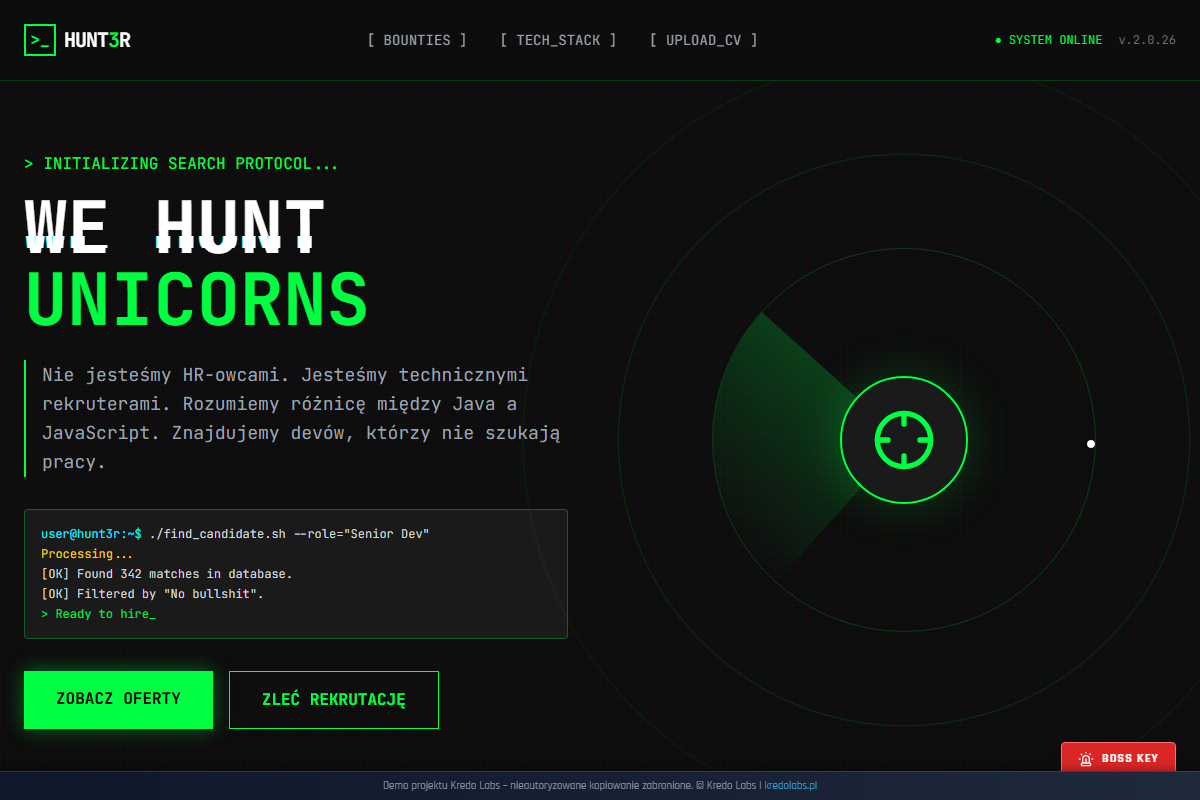Click the terminal command line text

pyautogui.click(x=235, y=534)
